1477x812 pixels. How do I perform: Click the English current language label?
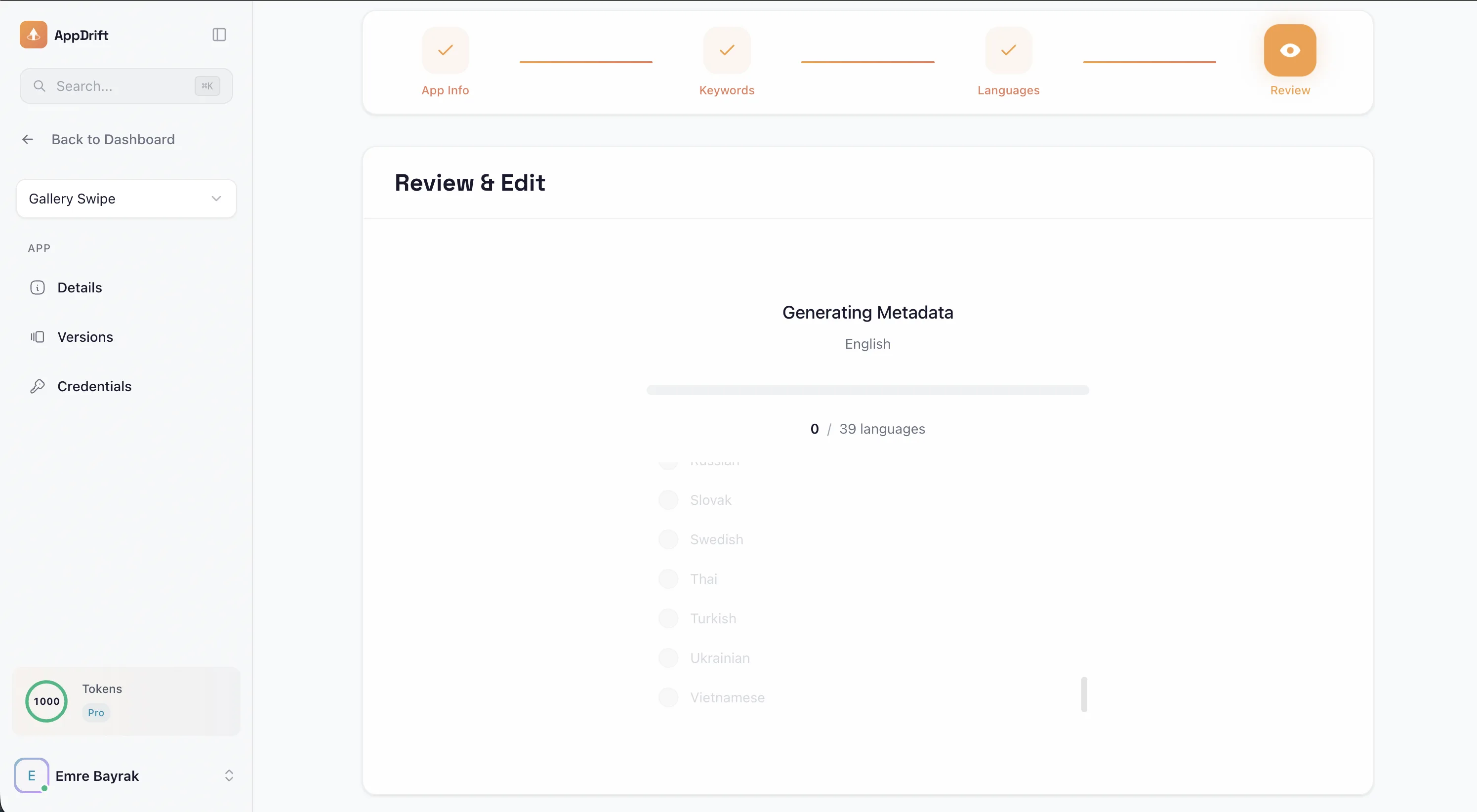867,344
